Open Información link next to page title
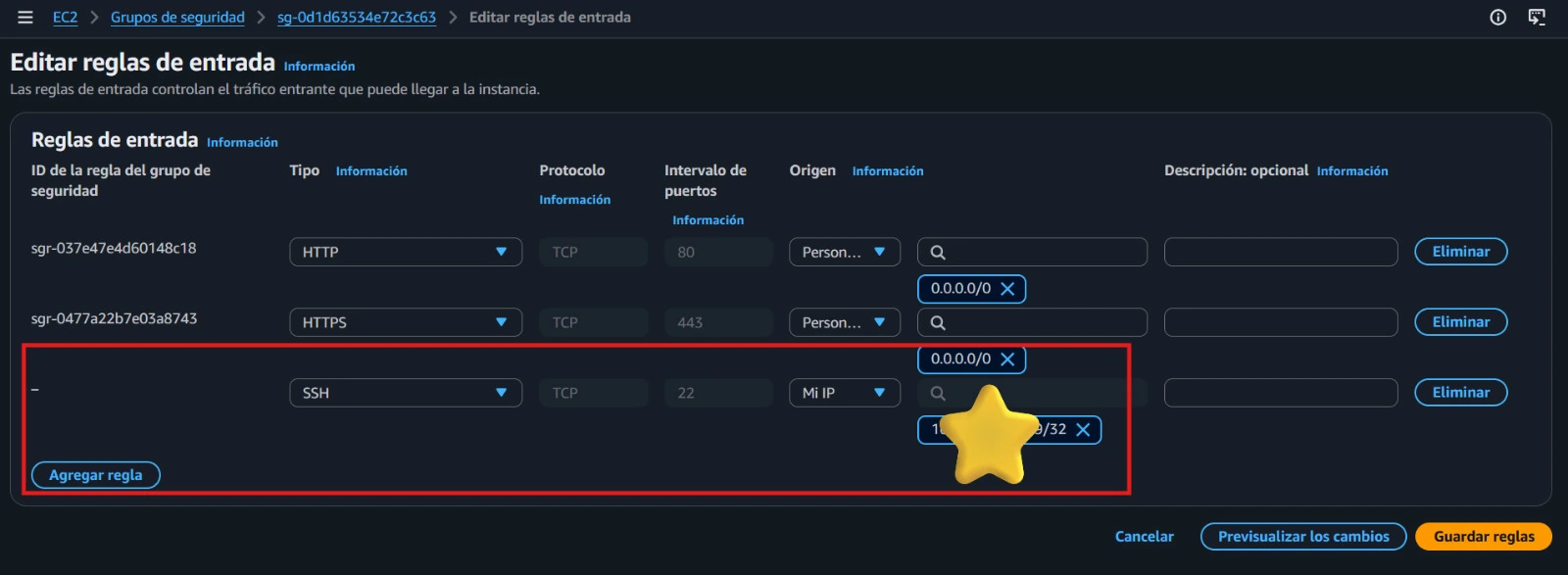Screen dimensions: 1568x575 point(319,67)
